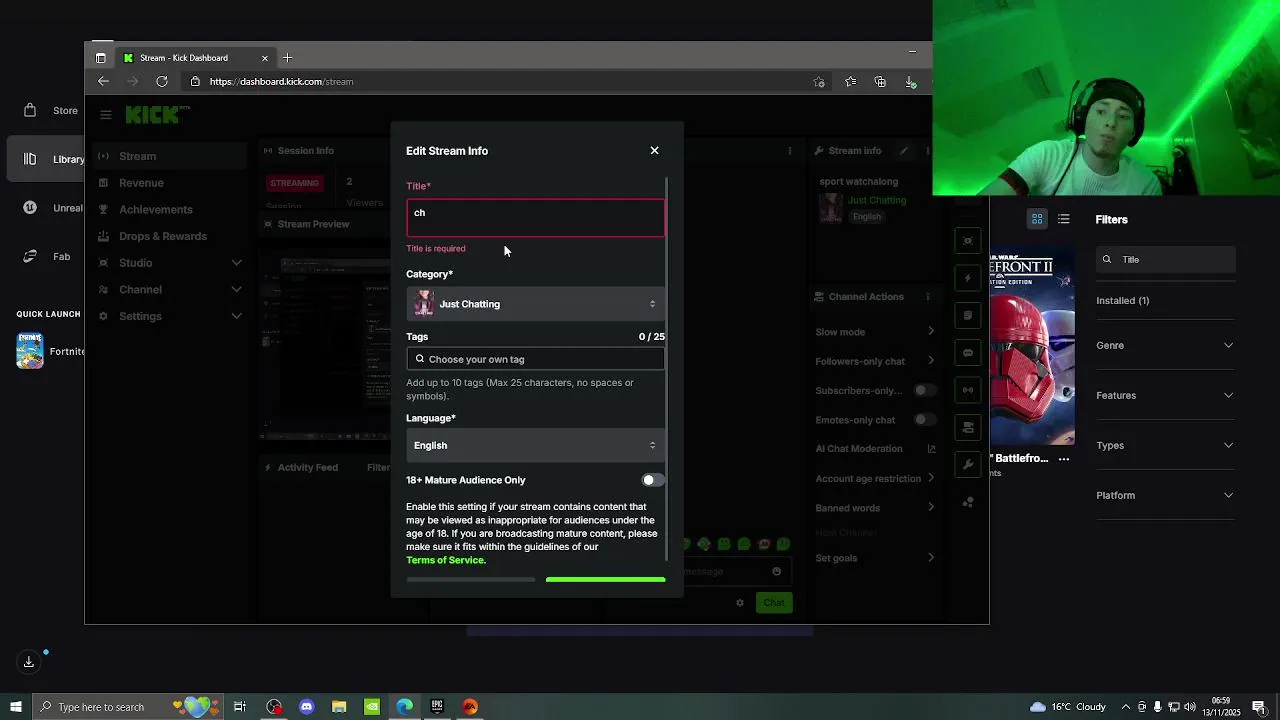Expand Types filter in Epic launcher

click(x=1166, y=445)
